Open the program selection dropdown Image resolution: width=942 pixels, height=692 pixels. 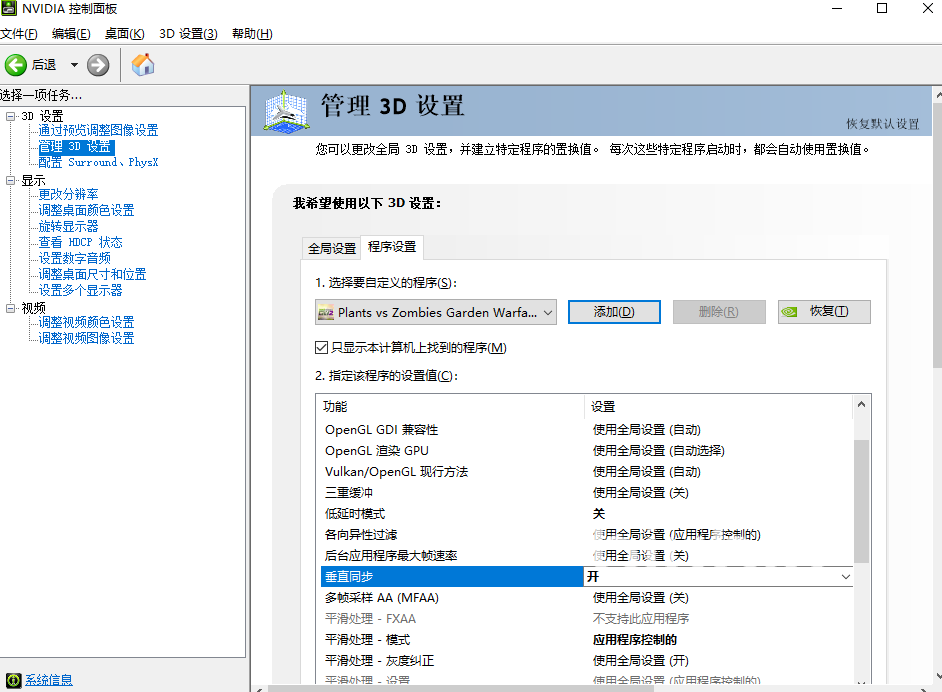(x=548, y=312)
